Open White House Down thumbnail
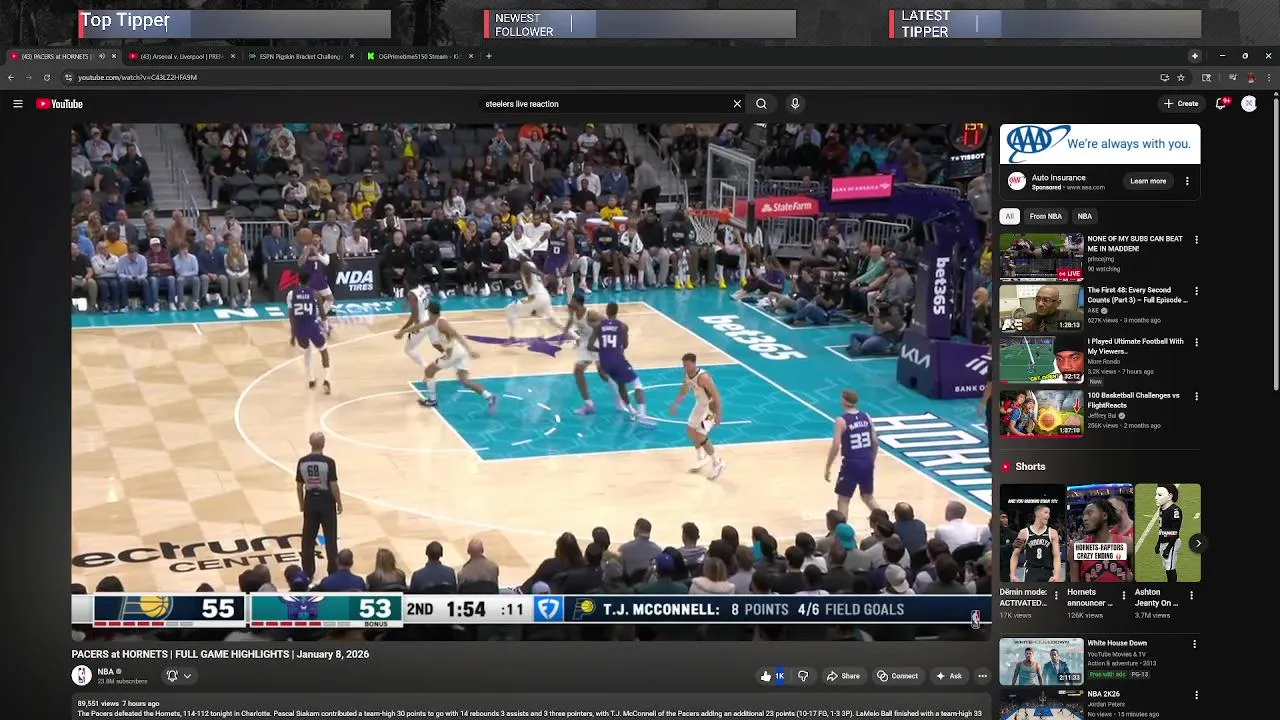 pos(1041,661)
